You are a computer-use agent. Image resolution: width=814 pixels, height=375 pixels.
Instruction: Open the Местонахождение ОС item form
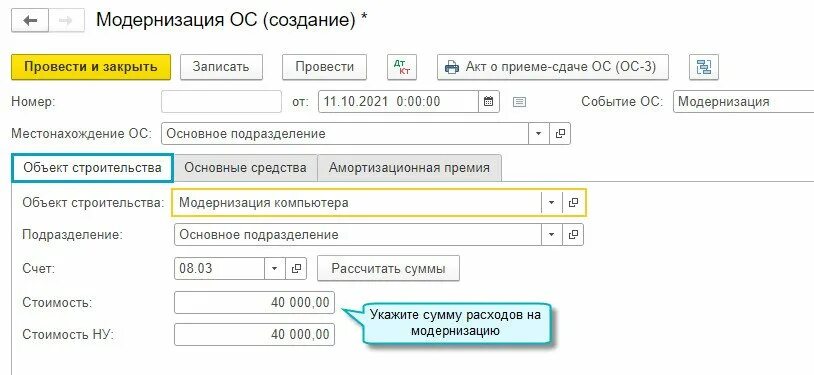tap(560, 133)
